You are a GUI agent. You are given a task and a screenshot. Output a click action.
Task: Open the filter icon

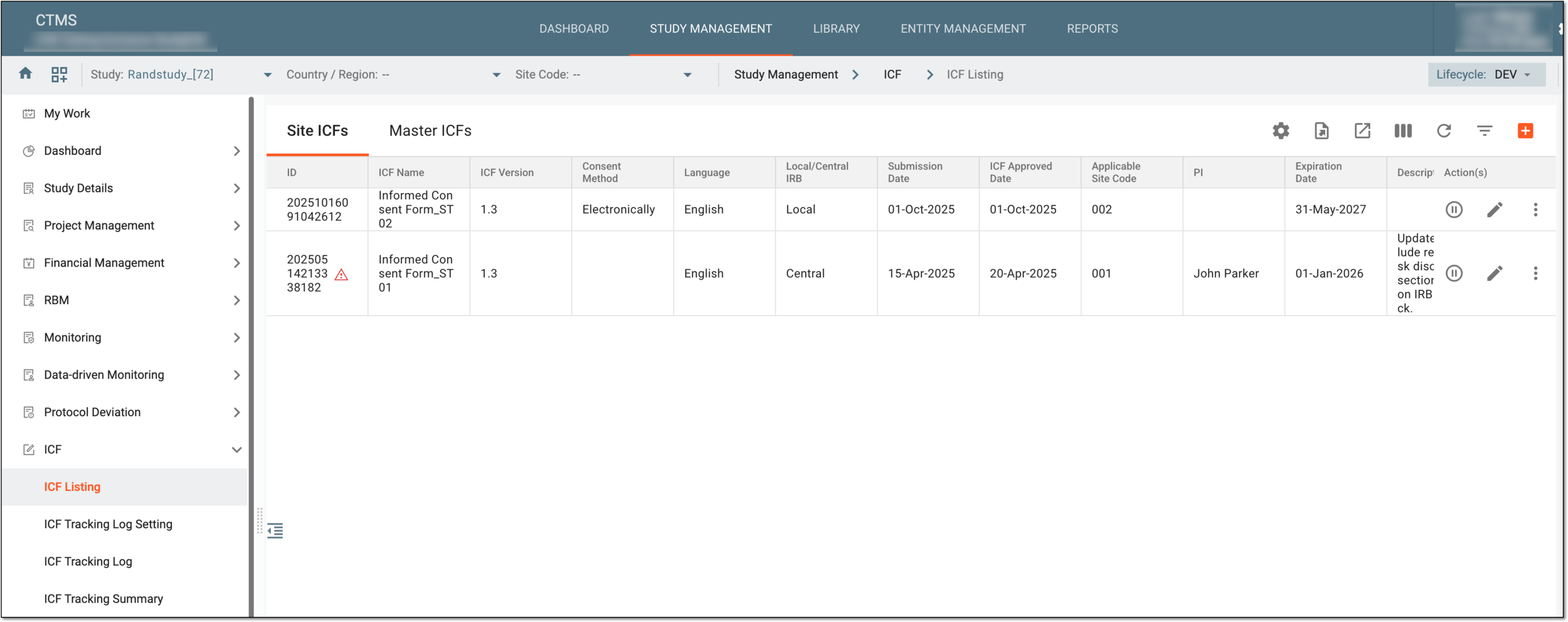click(x=1485, y=130)
